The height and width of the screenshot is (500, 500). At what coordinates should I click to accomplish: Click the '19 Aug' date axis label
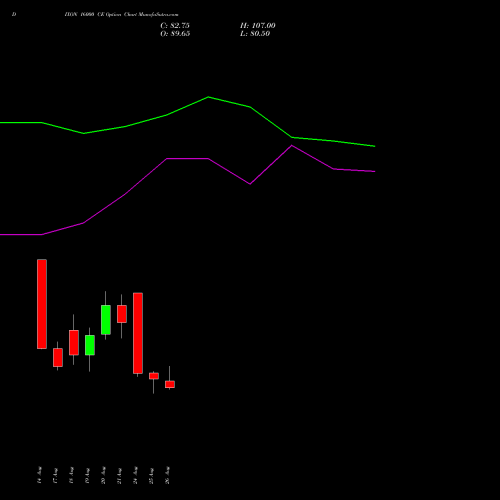point(87,475)
